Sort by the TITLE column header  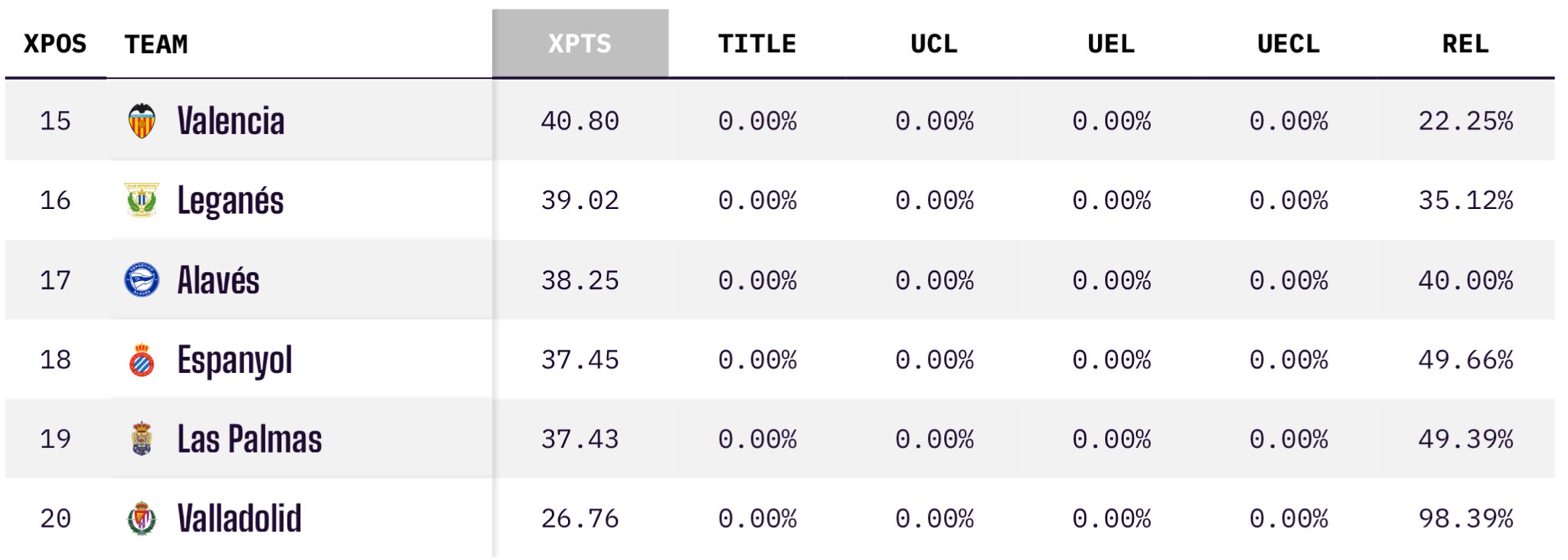pyautogui.click(x=756, y=44)
